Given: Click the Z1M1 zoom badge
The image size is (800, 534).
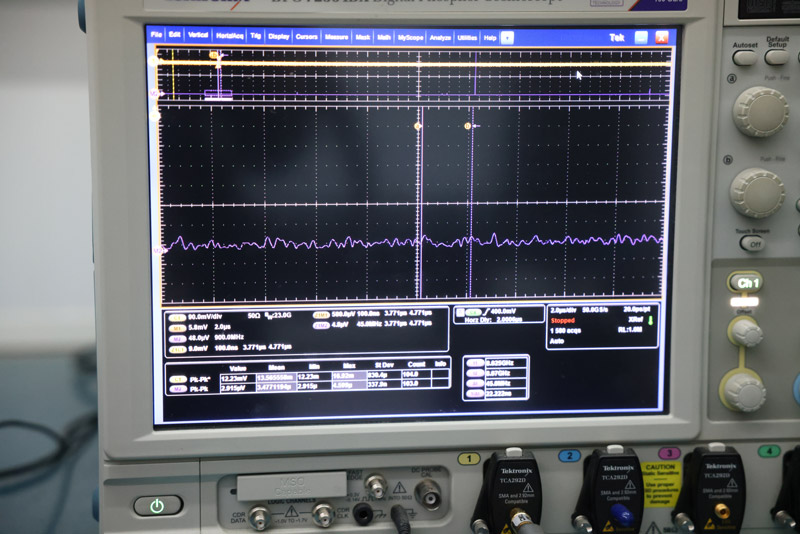Looking at the screenshot, I should [321, 315].
